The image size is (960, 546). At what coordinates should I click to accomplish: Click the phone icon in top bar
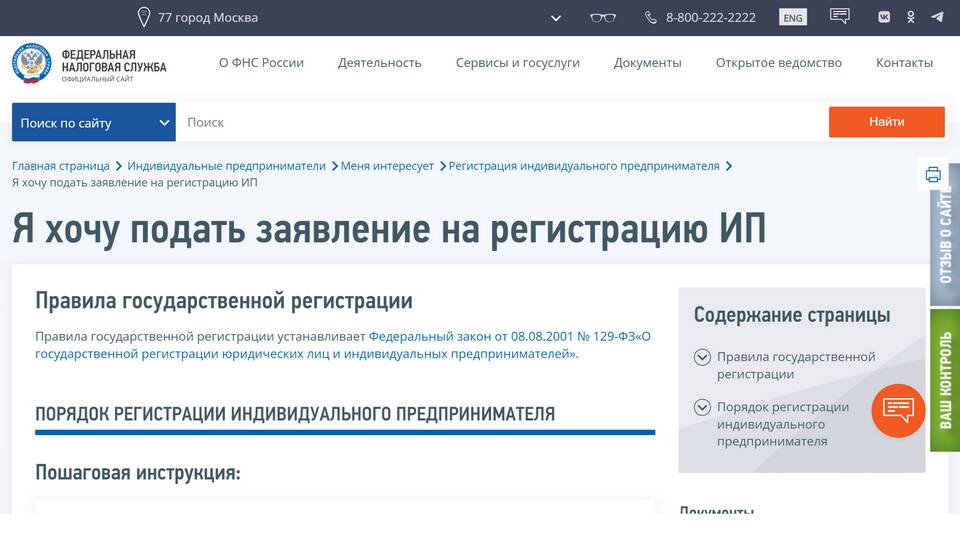point(651,17)
